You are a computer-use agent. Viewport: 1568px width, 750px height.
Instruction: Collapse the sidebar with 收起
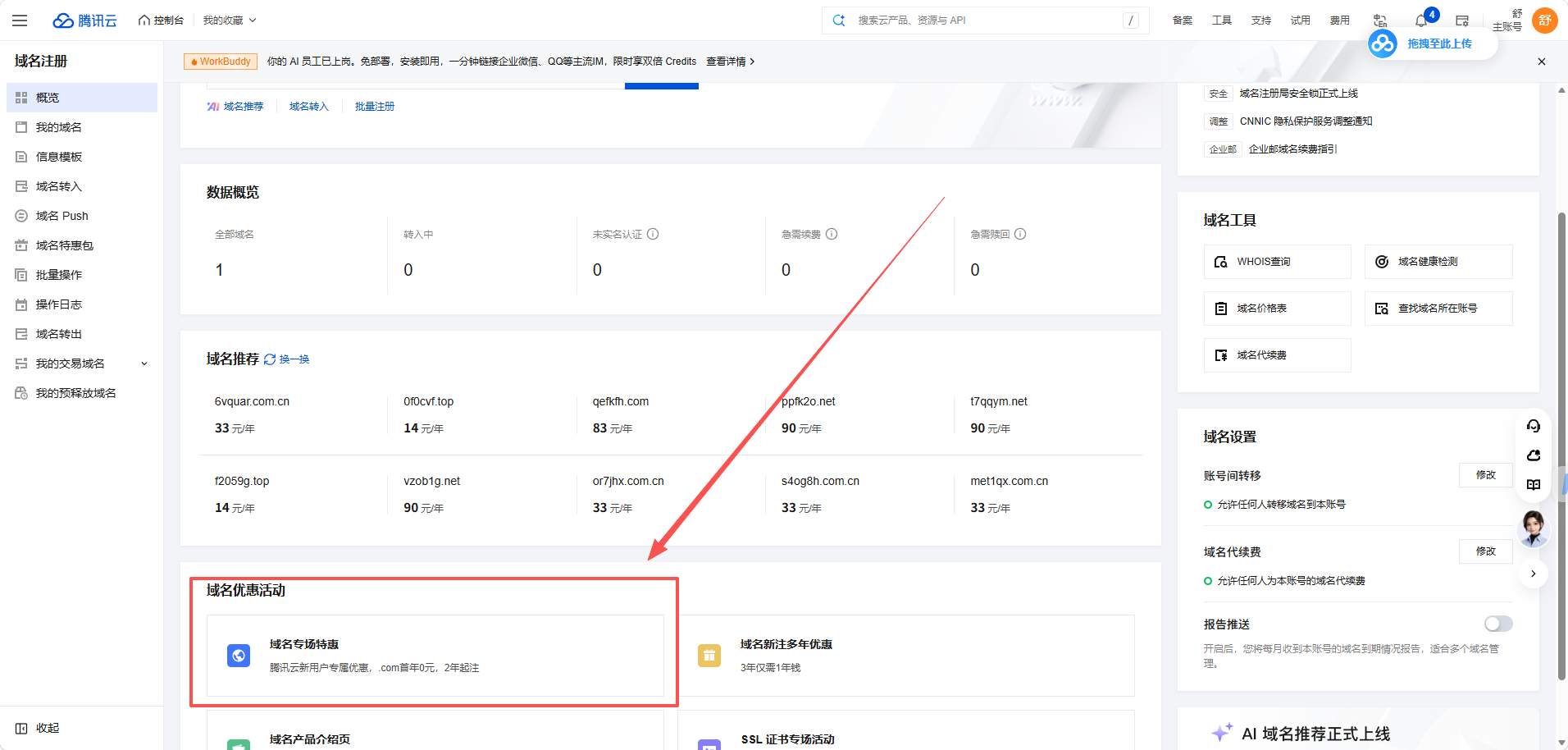[38, 728]
